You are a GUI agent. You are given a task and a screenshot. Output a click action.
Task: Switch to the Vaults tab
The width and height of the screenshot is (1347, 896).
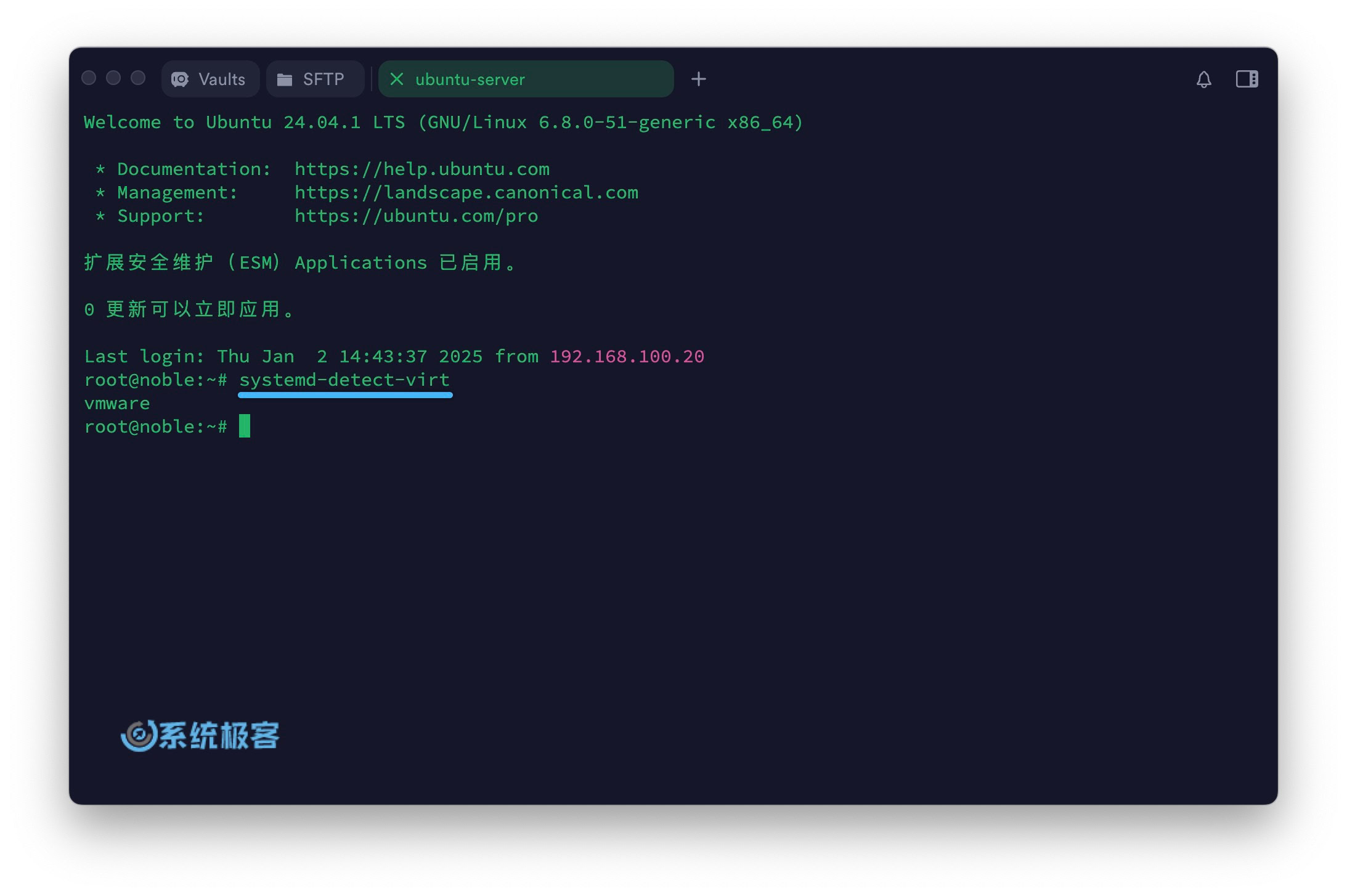[208, 79]
